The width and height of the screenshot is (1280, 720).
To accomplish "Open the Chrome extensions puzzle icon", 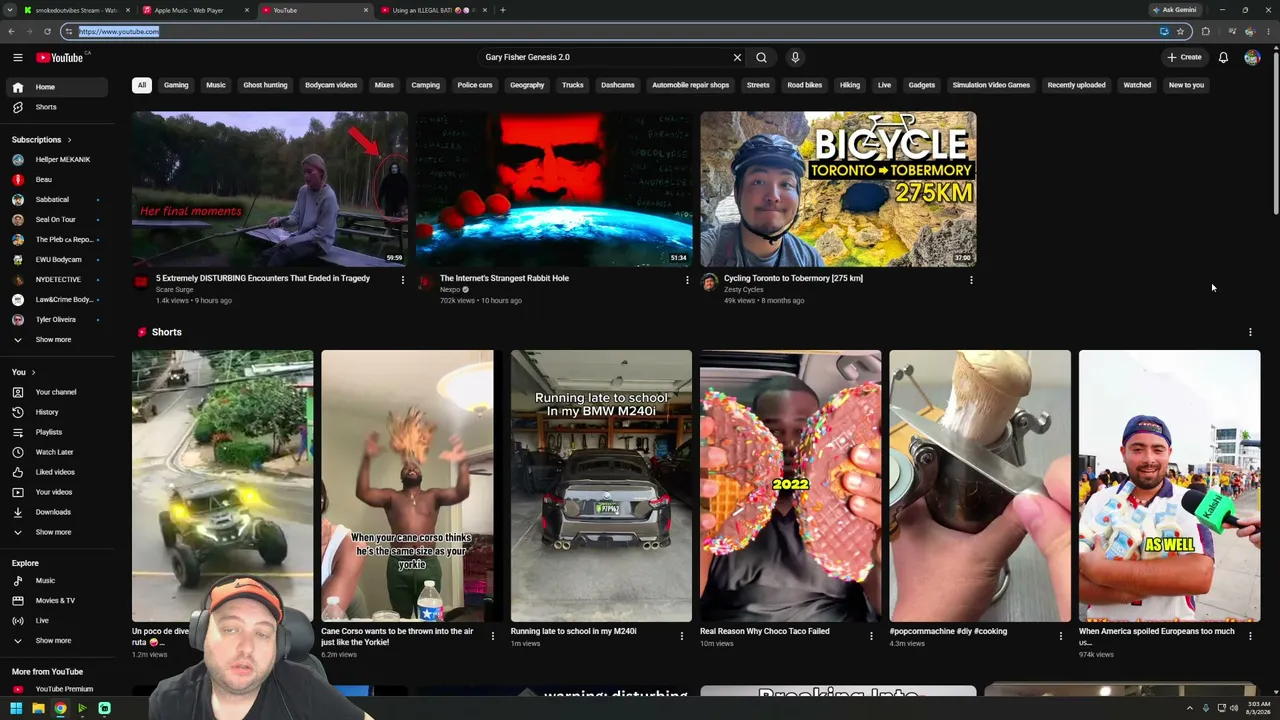I will pos(1205,31).
